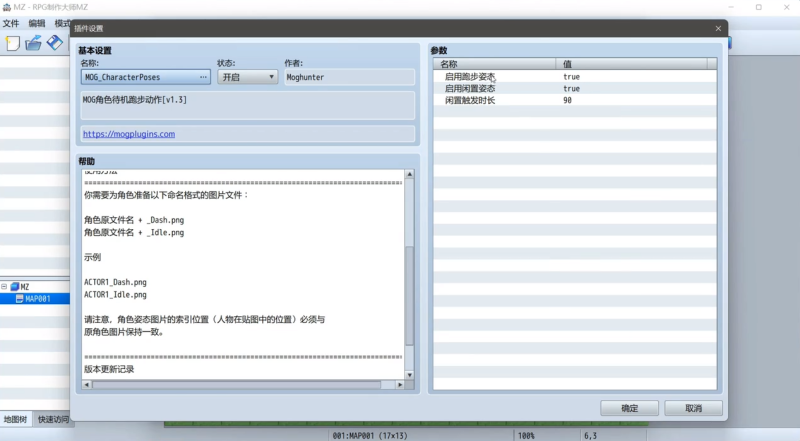Click the 角色原文件名 + _Dash.png line
800x441 pixels.
pyautogui.click(x=134, y=220)
